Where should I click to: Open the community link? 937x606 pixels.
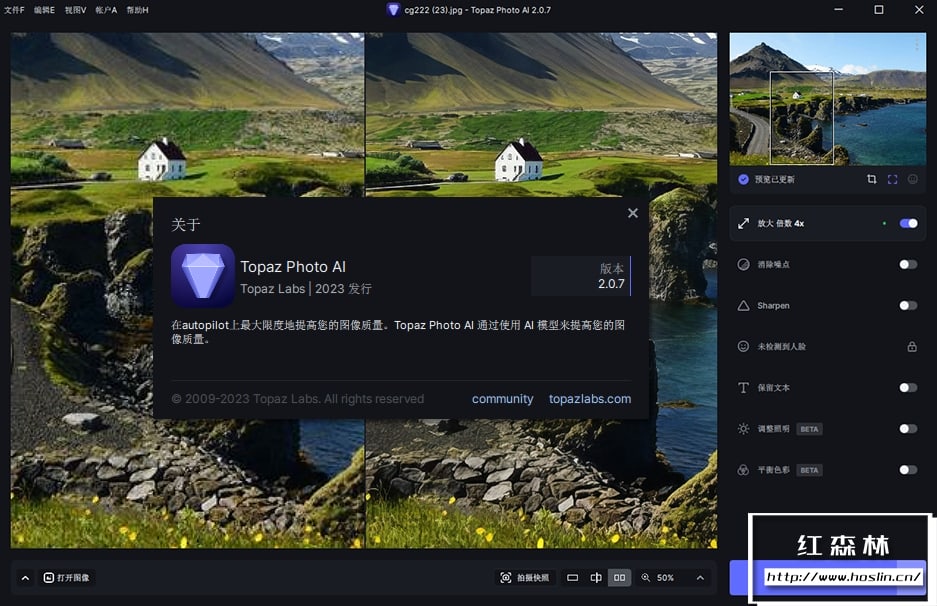(502, 399)
